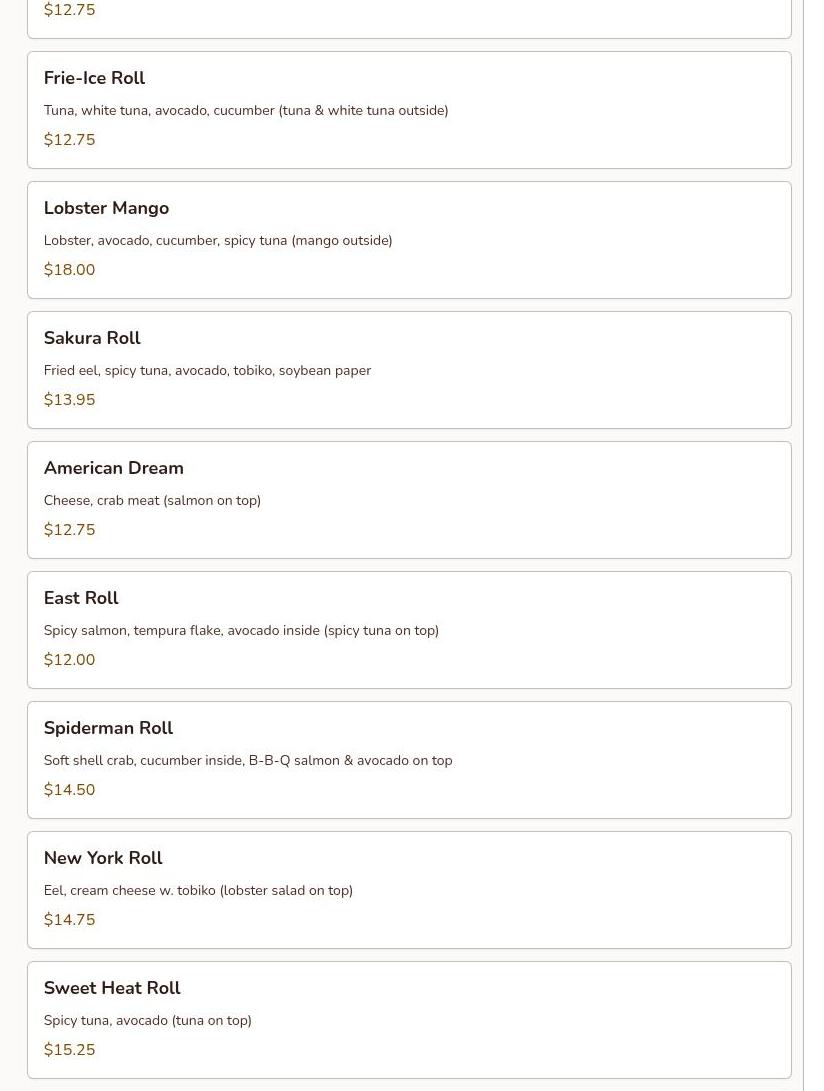Click the Spiderman Roll $14.50 price
The image size is (824, 1091).
70,790
